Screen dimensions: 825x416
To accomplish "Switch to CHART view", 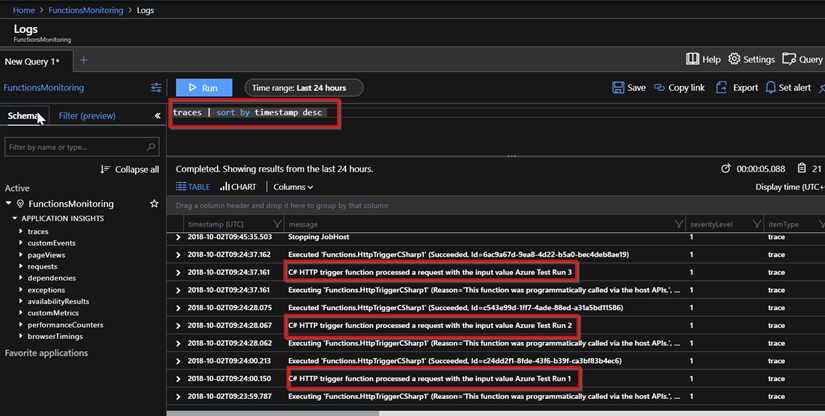I will (x=238, y=187).
